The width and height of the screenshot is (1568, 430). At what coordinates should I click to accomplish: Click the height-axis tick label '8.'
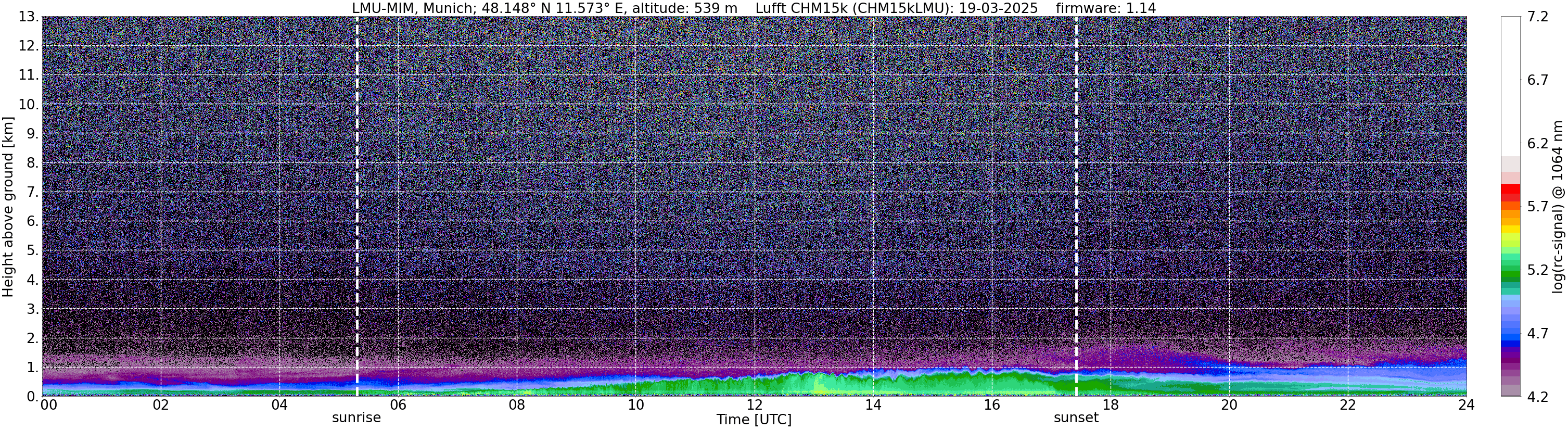(x=33, y=162)
